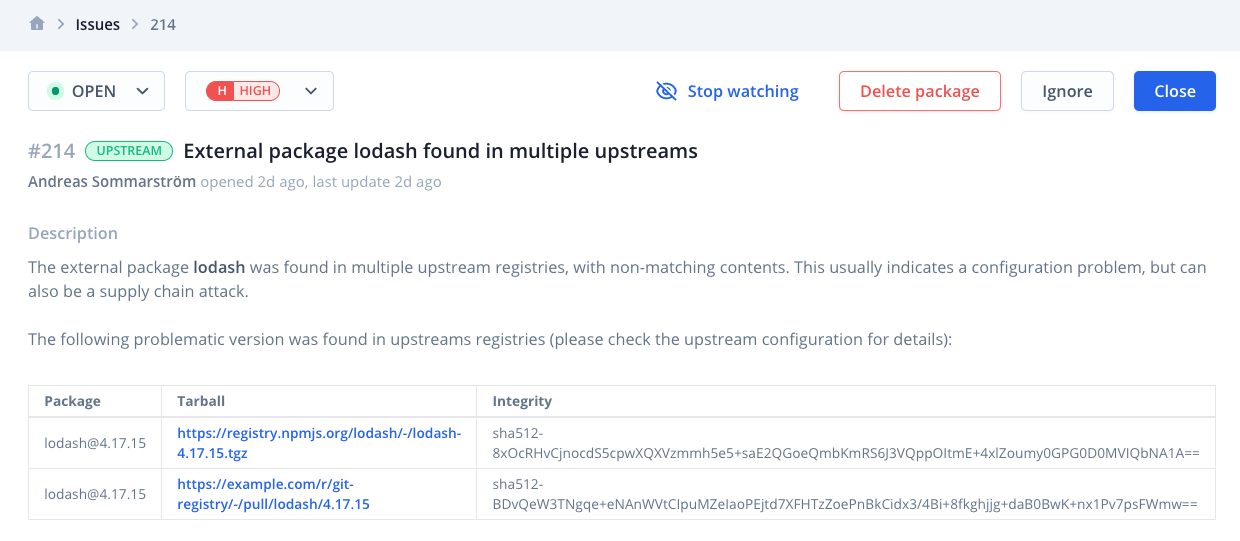
Task: Click the green UPSTREAM tag
Action: pos(129,151)
